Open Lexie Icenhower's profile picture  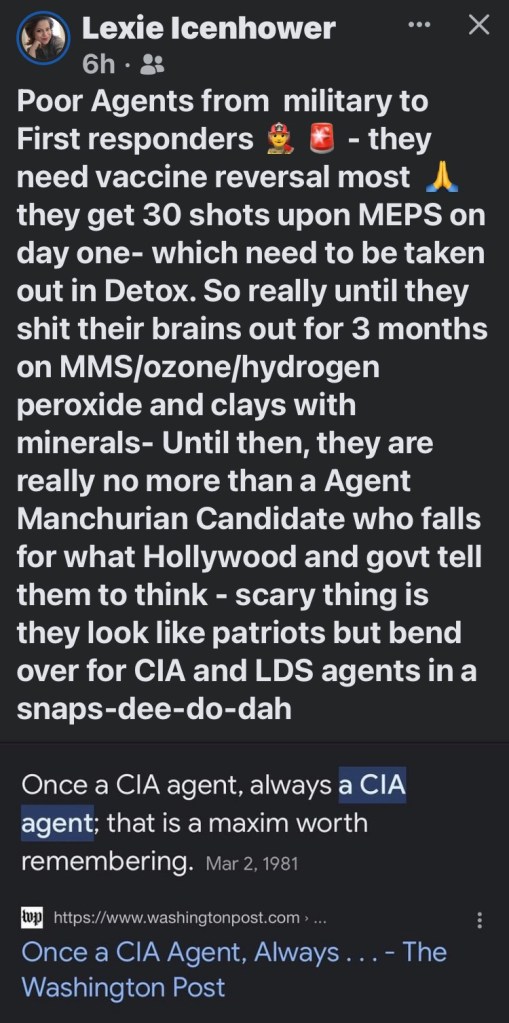coord(43,38)
